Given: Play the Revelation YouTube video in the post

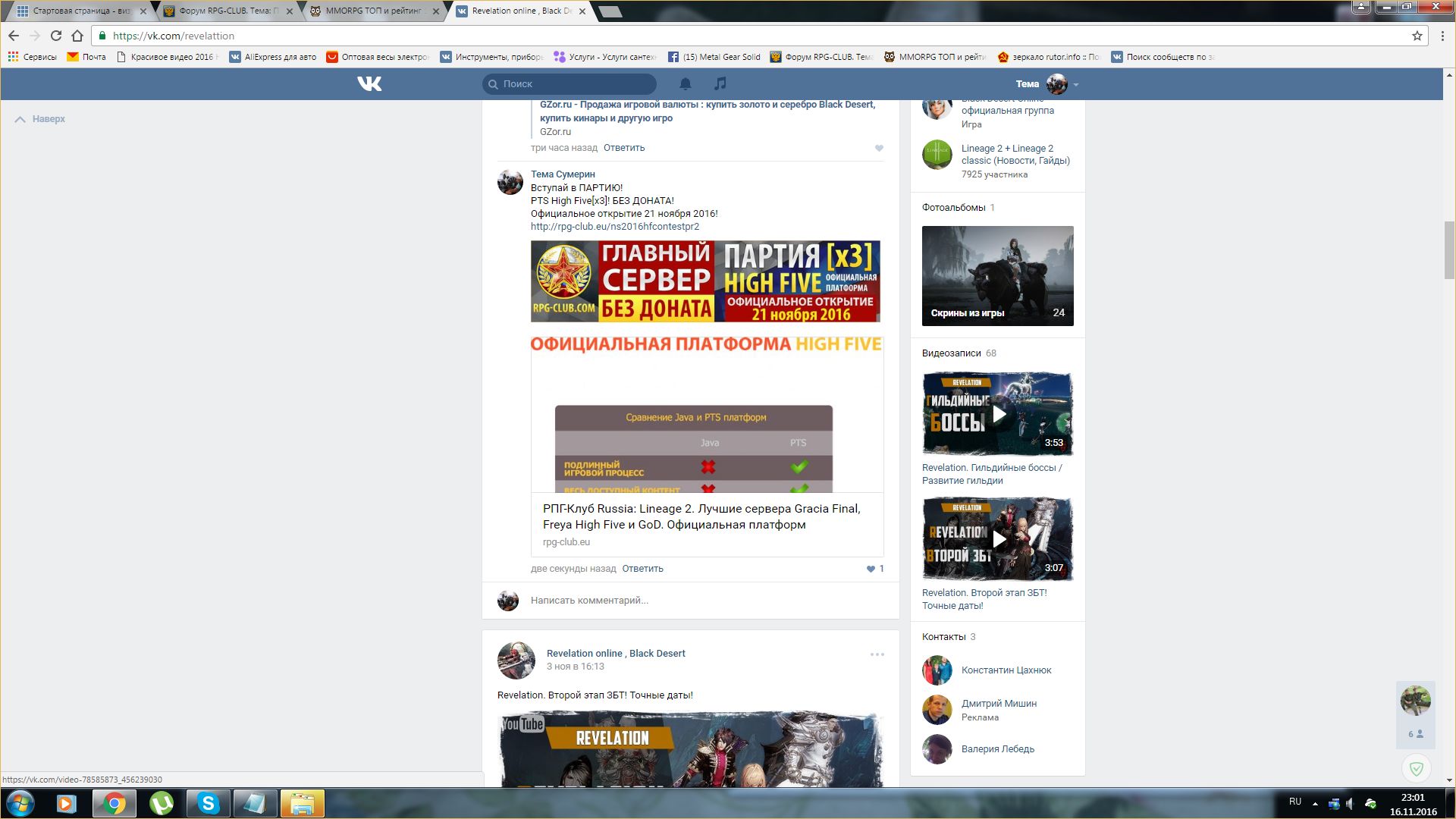Looking at the screenshot, I should coord(691,748).
